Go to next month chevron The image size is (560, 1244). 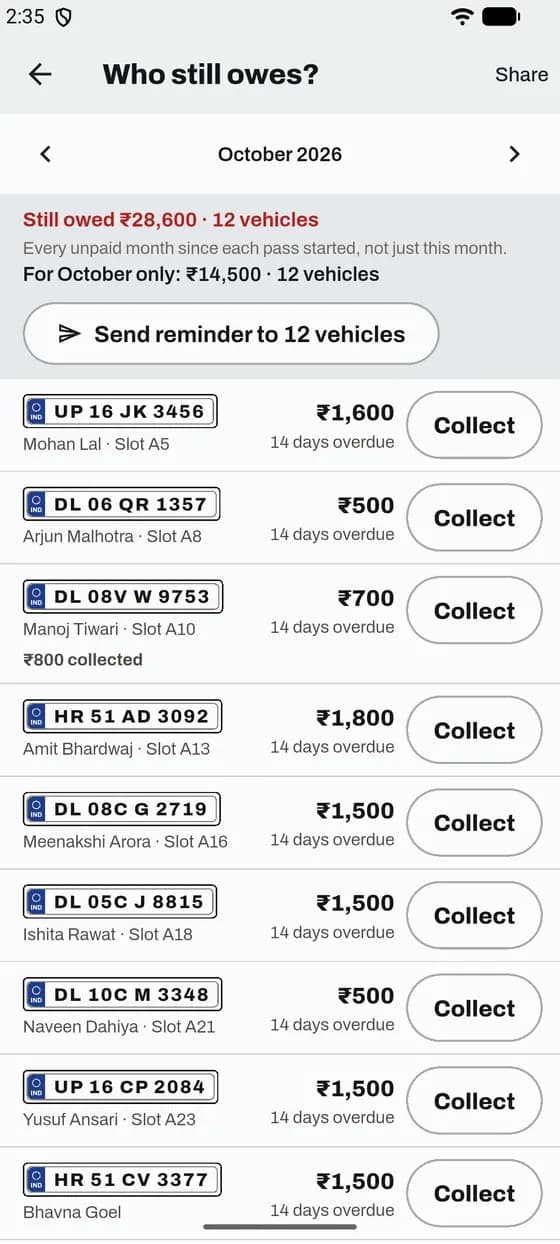(x=514, y=154)
